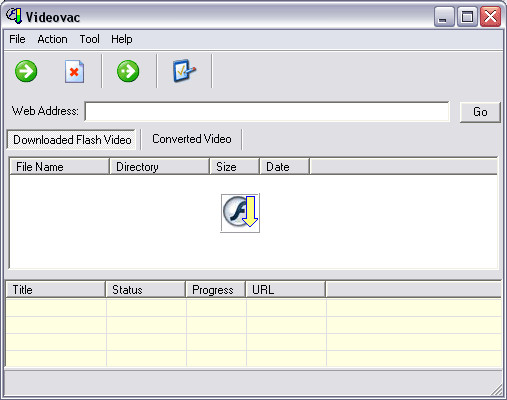Switch to Converted Video tab
Viewport: 507px width, 400px height.
192,139
